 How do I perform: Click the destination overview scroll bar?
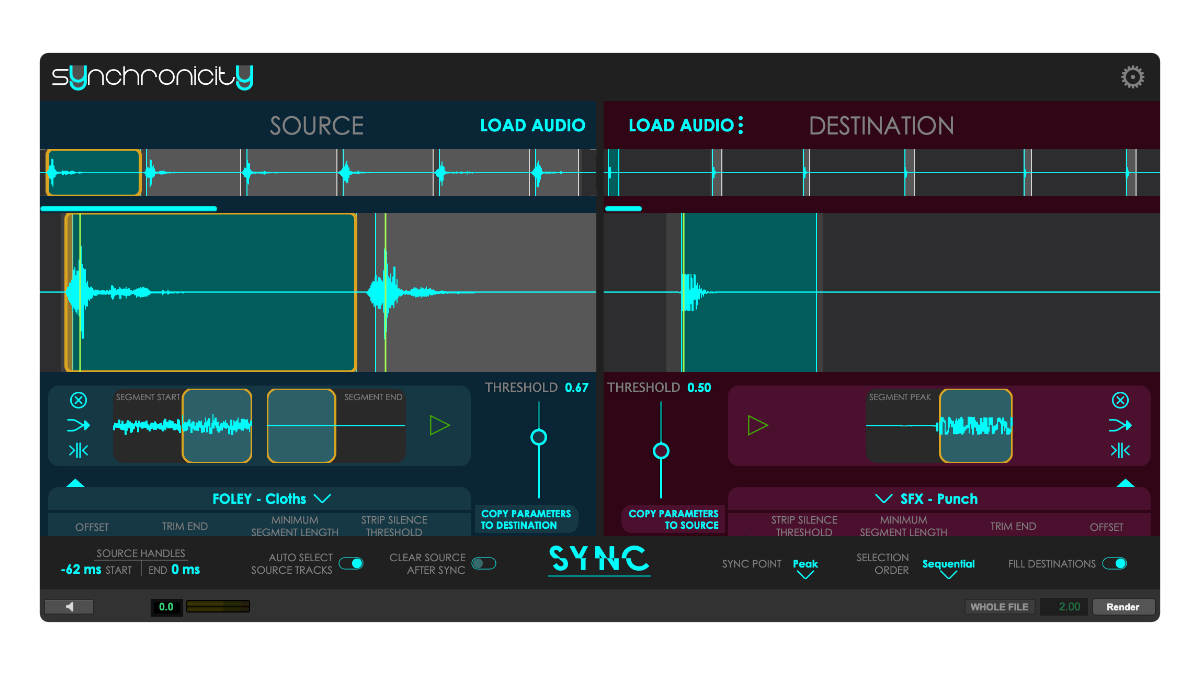click(624, 208)
